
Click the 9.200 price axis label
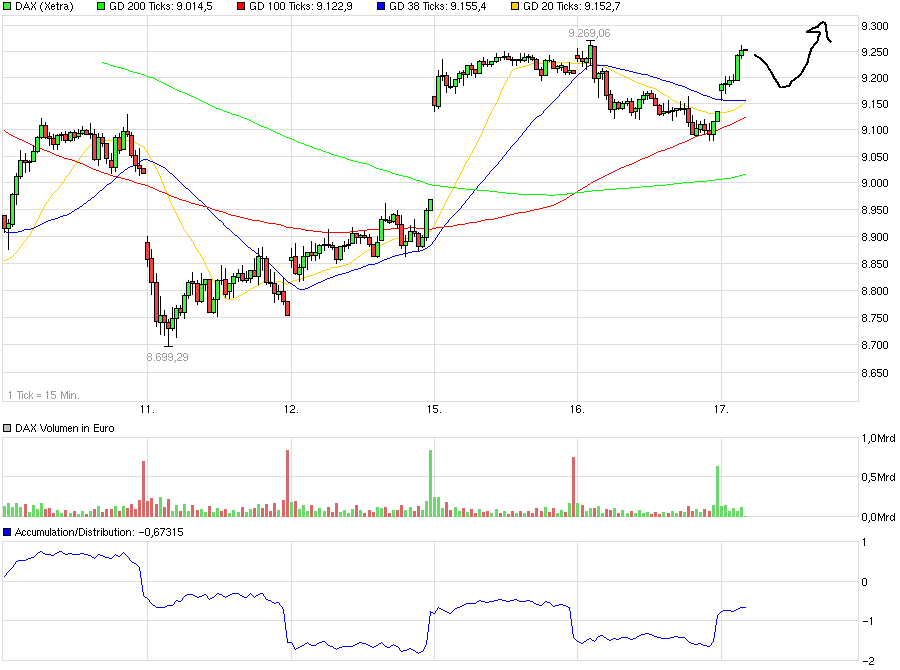tap(875, 78)
